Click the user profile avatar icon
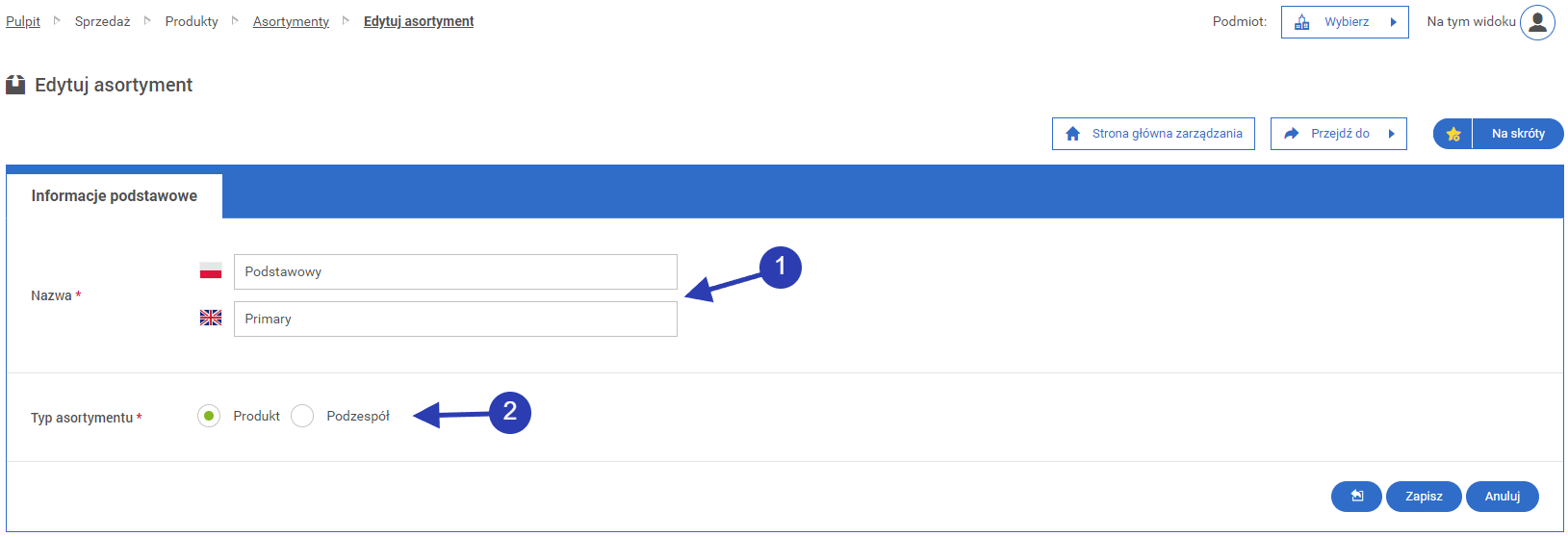 coord(1537,22)
